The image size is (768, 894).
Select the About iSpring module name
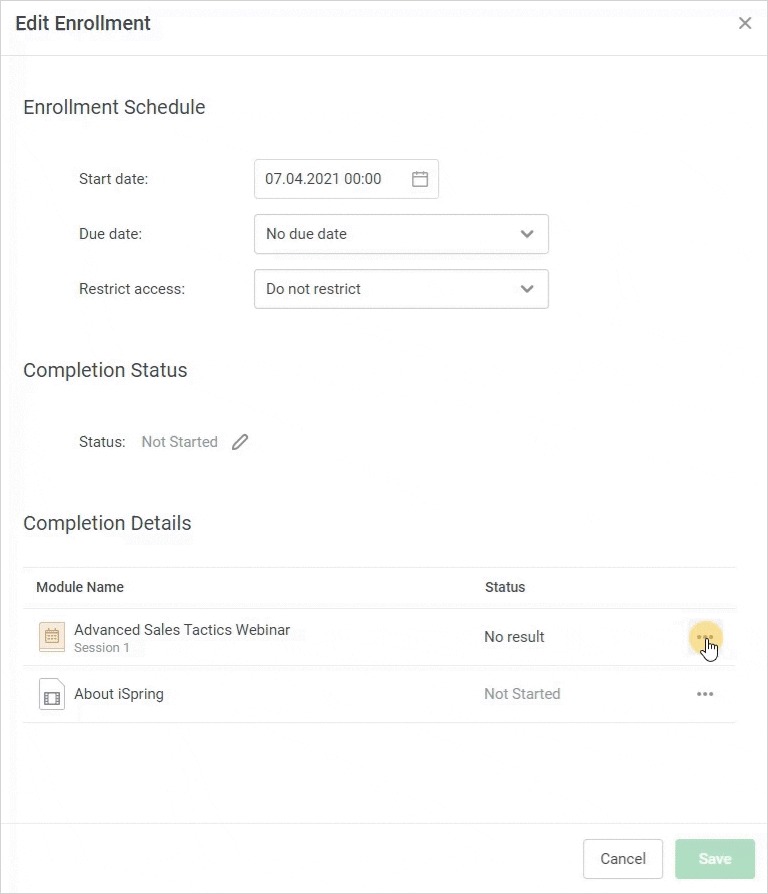119,694
